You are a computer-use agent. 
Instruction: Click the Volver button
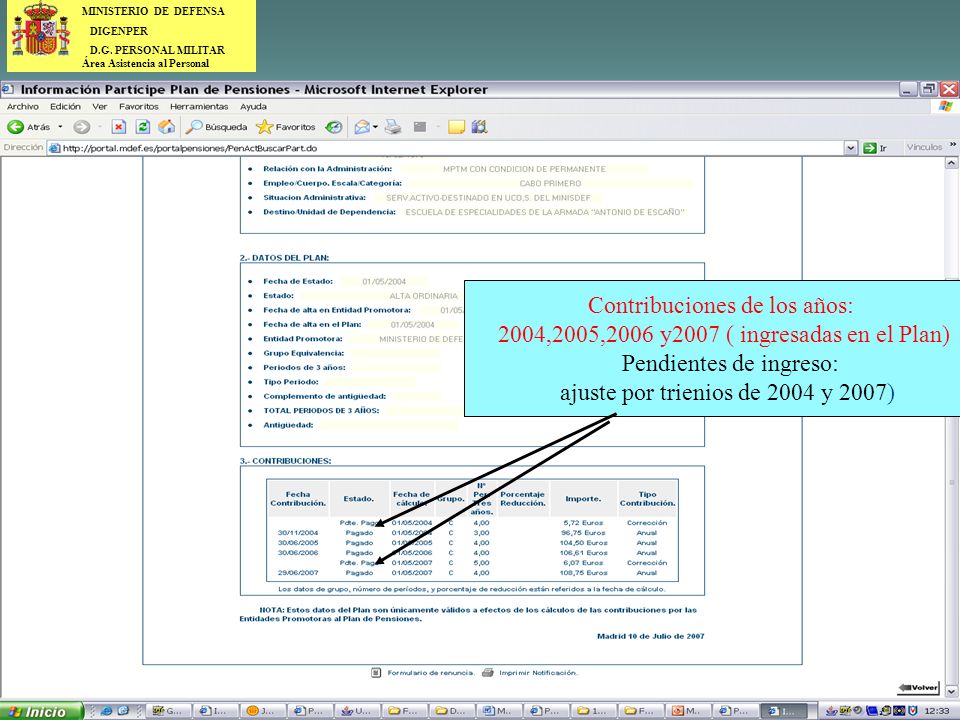[918, 688]
